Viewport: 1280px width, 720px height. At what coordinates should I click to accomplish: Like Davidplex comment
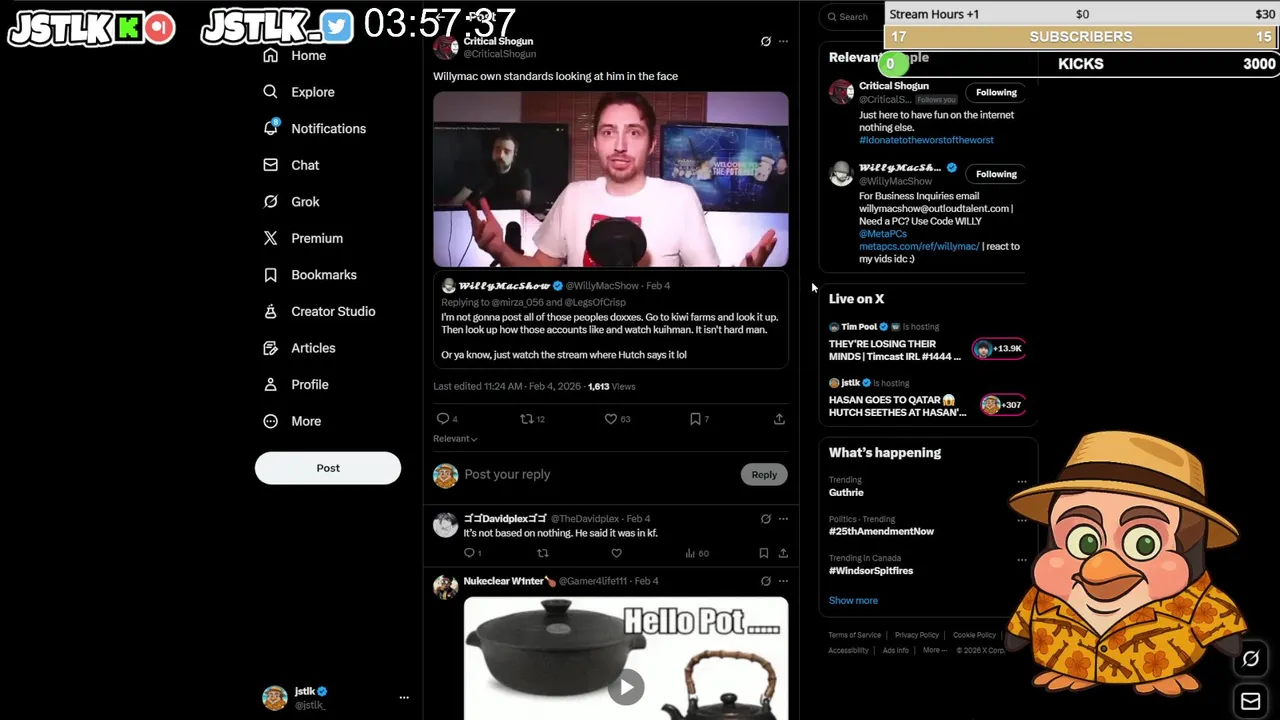pos(616,553)
